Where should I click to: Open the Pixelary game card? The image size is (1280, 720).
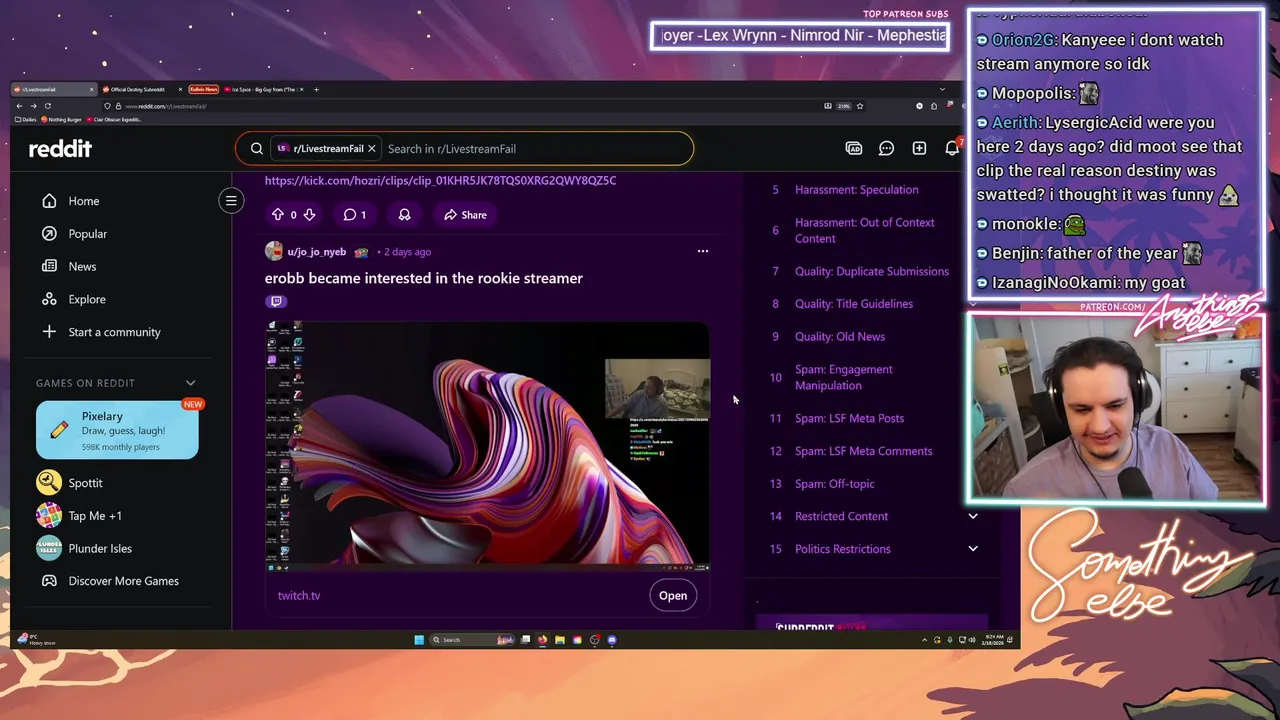point(117,430)
